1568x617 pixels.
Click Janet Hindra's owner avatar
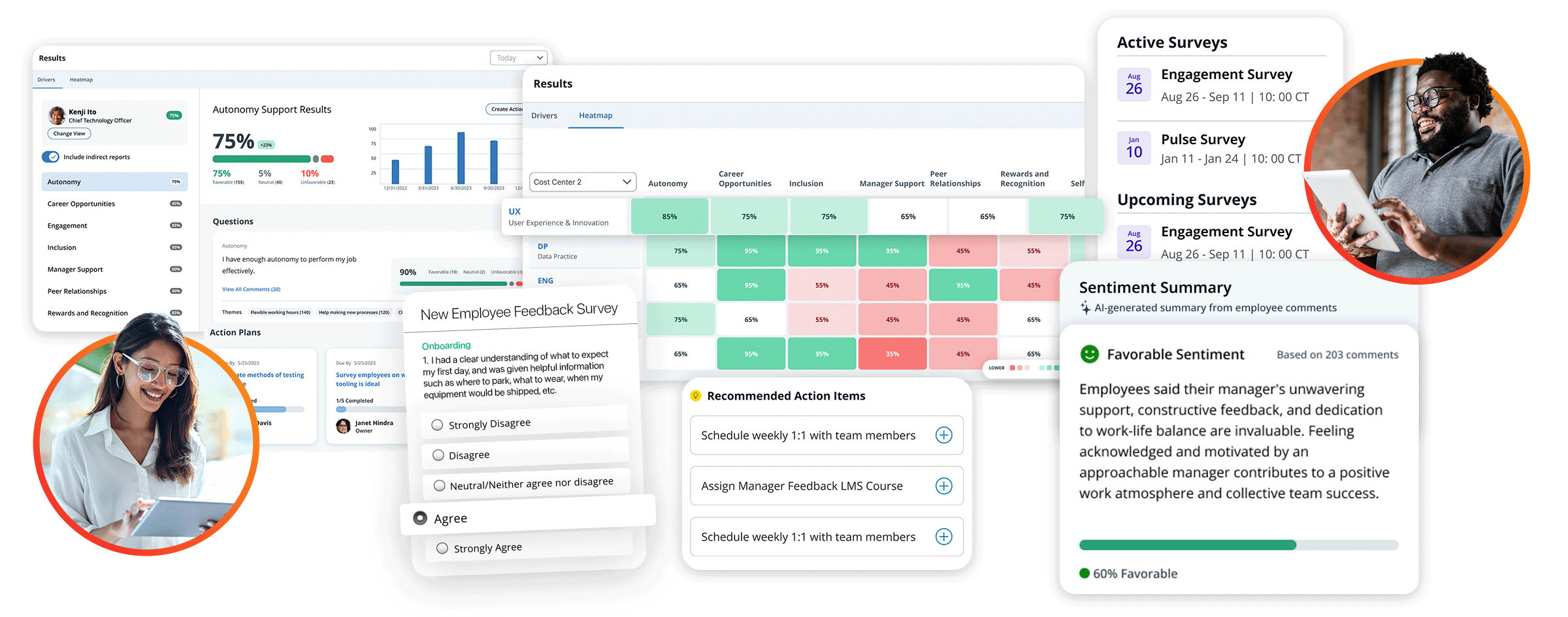tap(343, 426)
